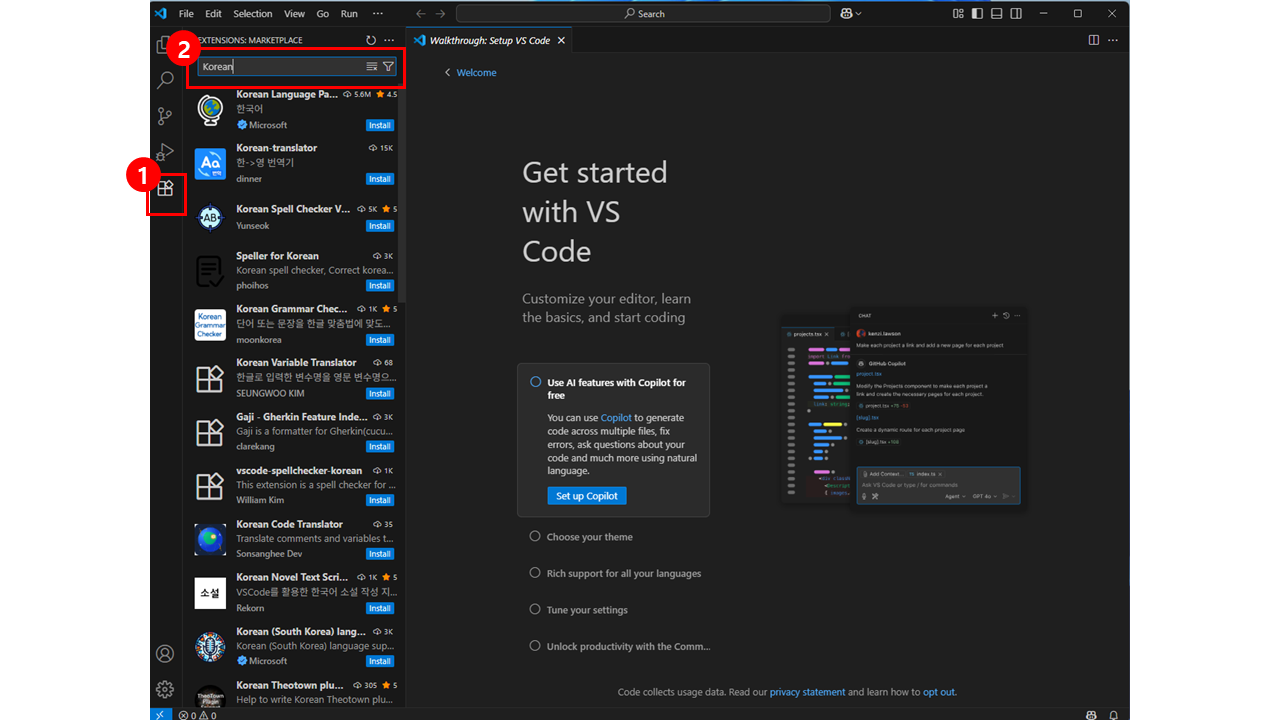Toggle the bottom panel
Image resolution: width=1280 pixels, height=720 pixels.
[996, 13]
